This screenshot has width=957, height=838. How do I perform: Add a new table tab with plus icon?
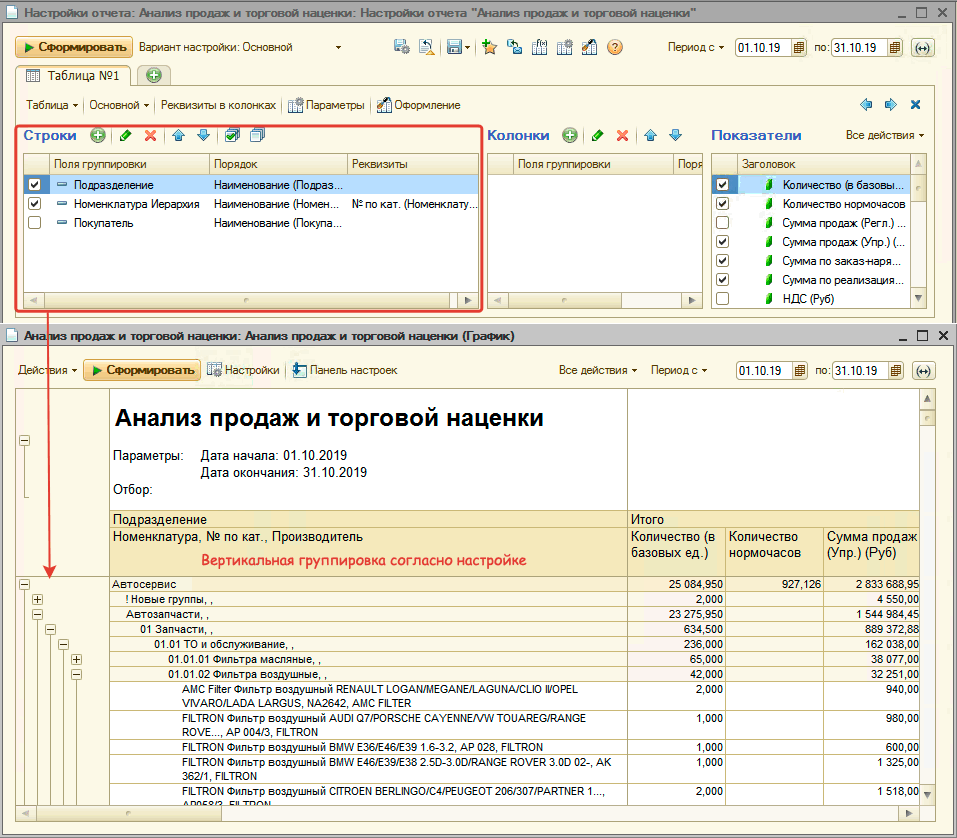pyautogui.click(x=153, y=75)
